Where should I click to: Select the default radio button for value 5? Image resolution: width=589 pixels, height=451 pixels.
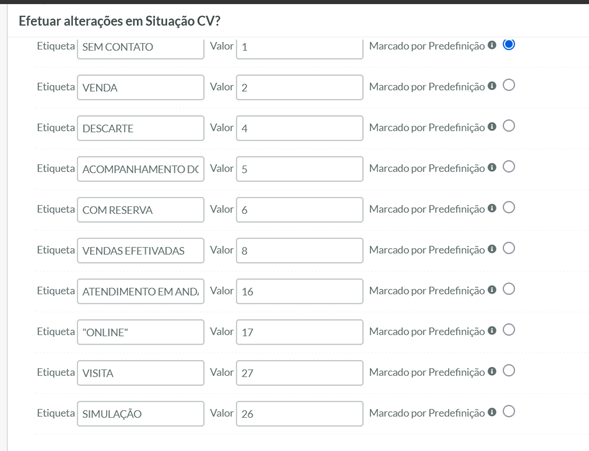pos(509,167)
